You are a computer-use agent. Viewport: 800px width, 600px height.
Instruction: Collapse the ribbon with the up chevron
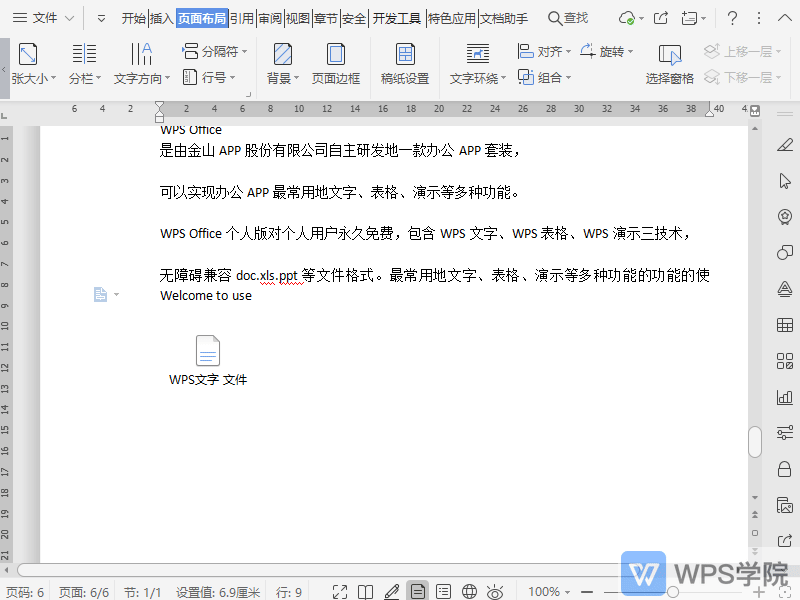[x=784, y=18]
